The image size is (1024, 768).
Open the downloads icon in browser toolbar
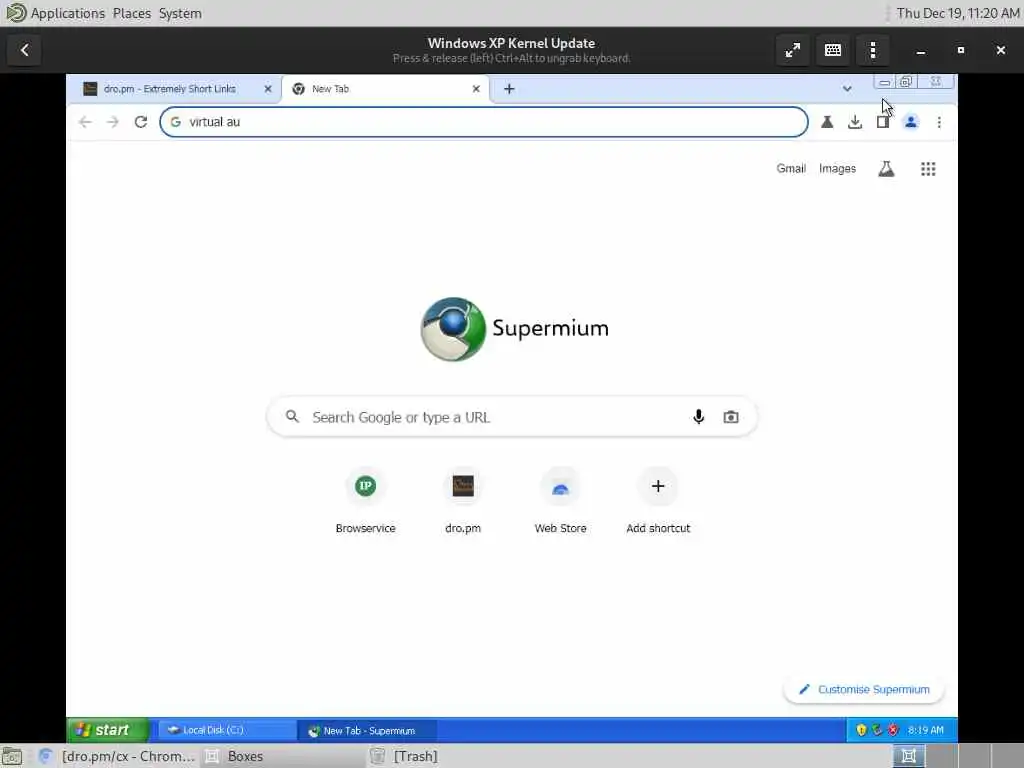(855, 122)
